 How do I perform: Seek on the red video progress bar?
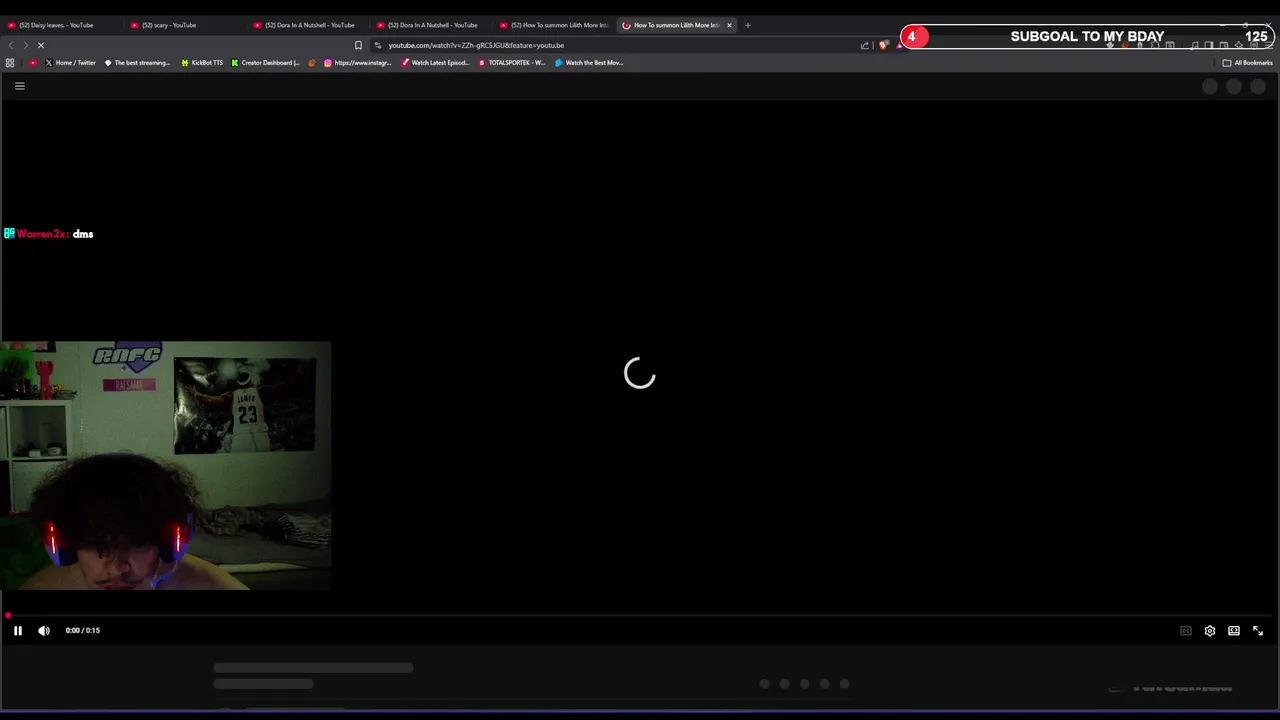pos(640,616)
